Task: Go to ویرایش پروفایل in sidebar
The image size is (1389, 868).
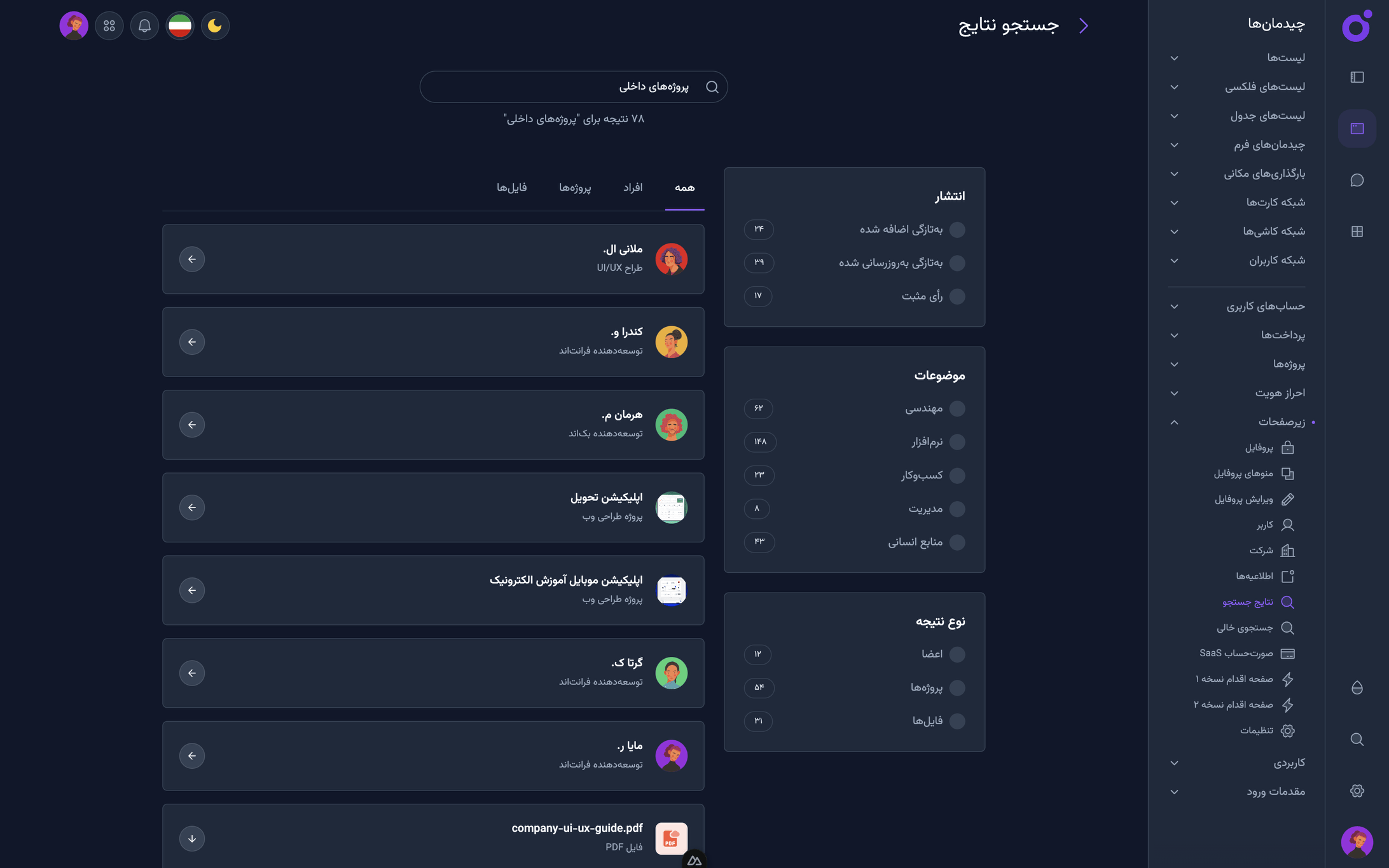Action: coord(1243,499)
